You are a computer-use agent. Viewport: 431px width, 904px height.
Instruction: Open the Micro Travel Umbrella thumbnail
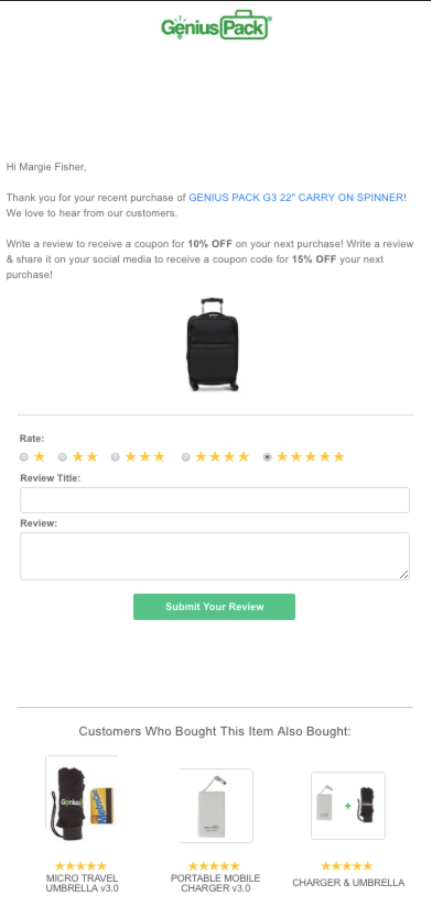click(x=81, y=800)
